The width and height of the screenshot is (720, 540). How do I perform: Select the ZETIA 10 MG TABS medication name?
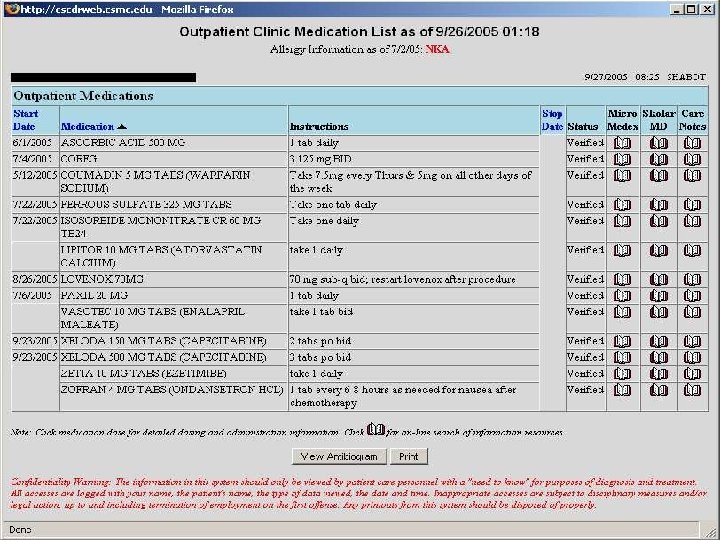(x=144, y=373)
